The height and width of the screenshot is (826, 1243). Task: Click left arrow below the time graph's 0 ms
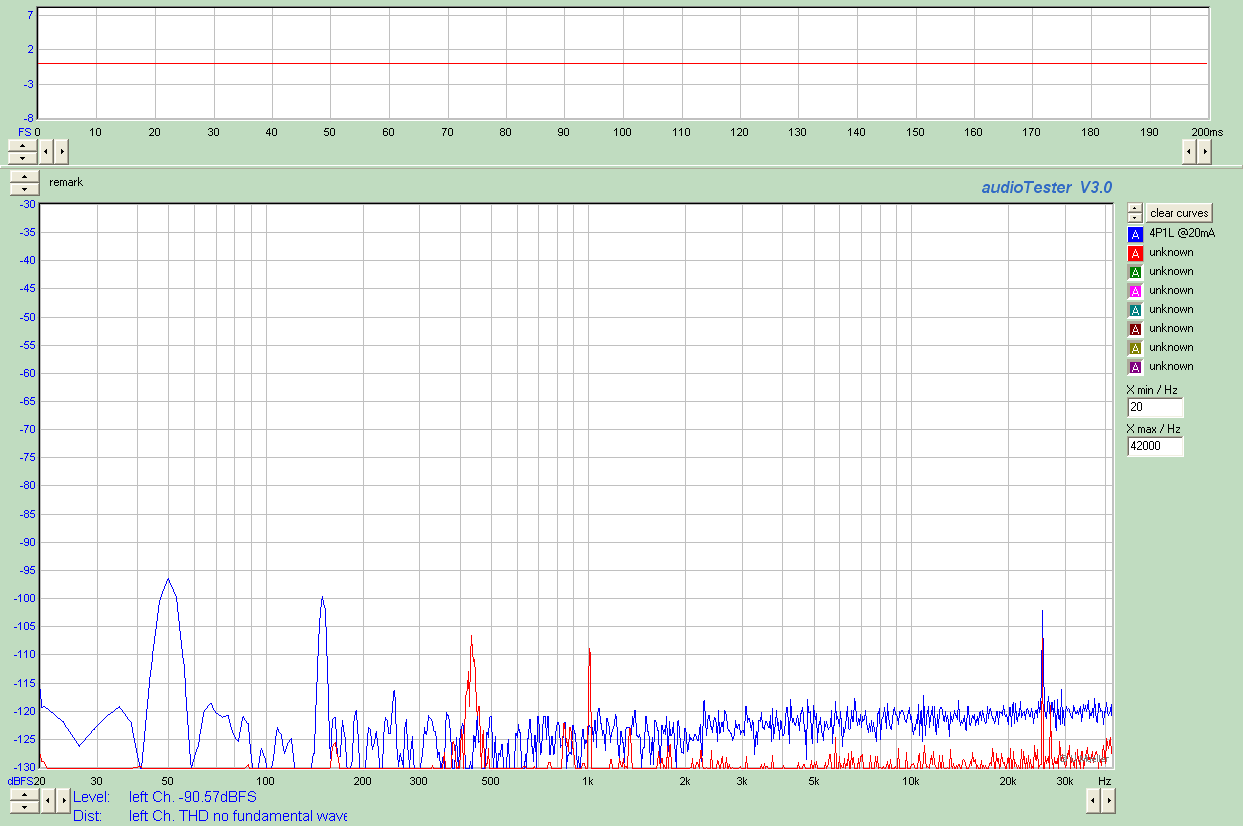(x=46, y=152)
